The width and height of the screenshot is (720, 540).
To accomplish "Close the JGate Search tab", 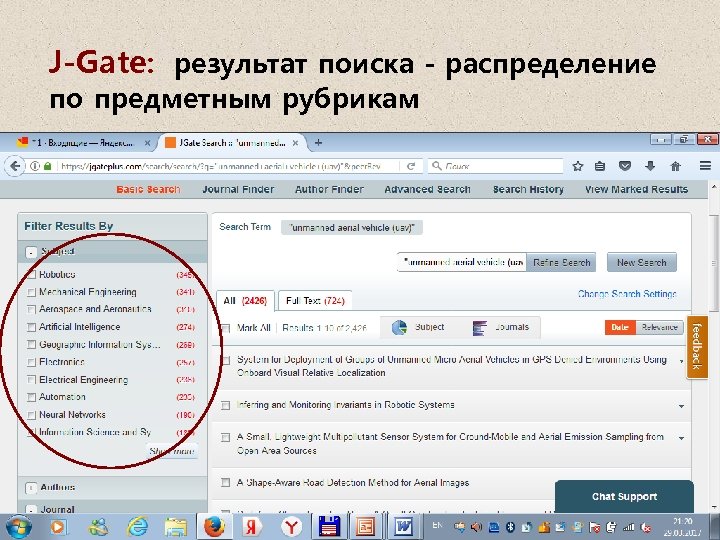I will pyautogui.click(x=295, y=143).
